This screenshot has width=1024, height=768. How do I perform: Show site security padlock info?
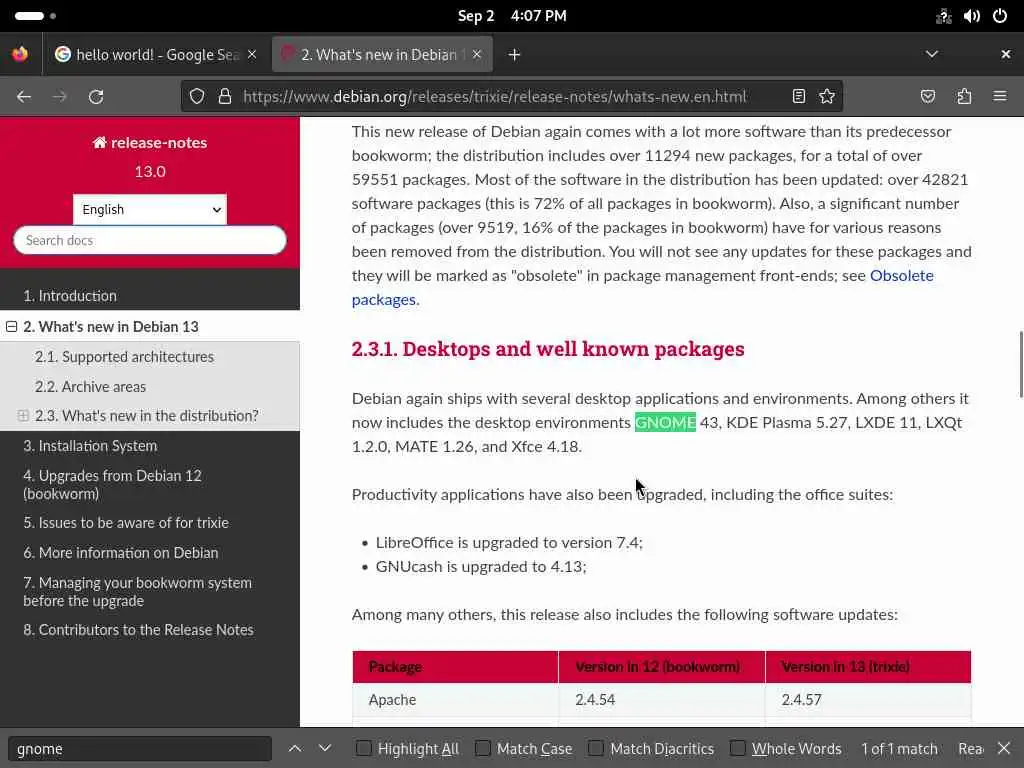tap(225, 97)
